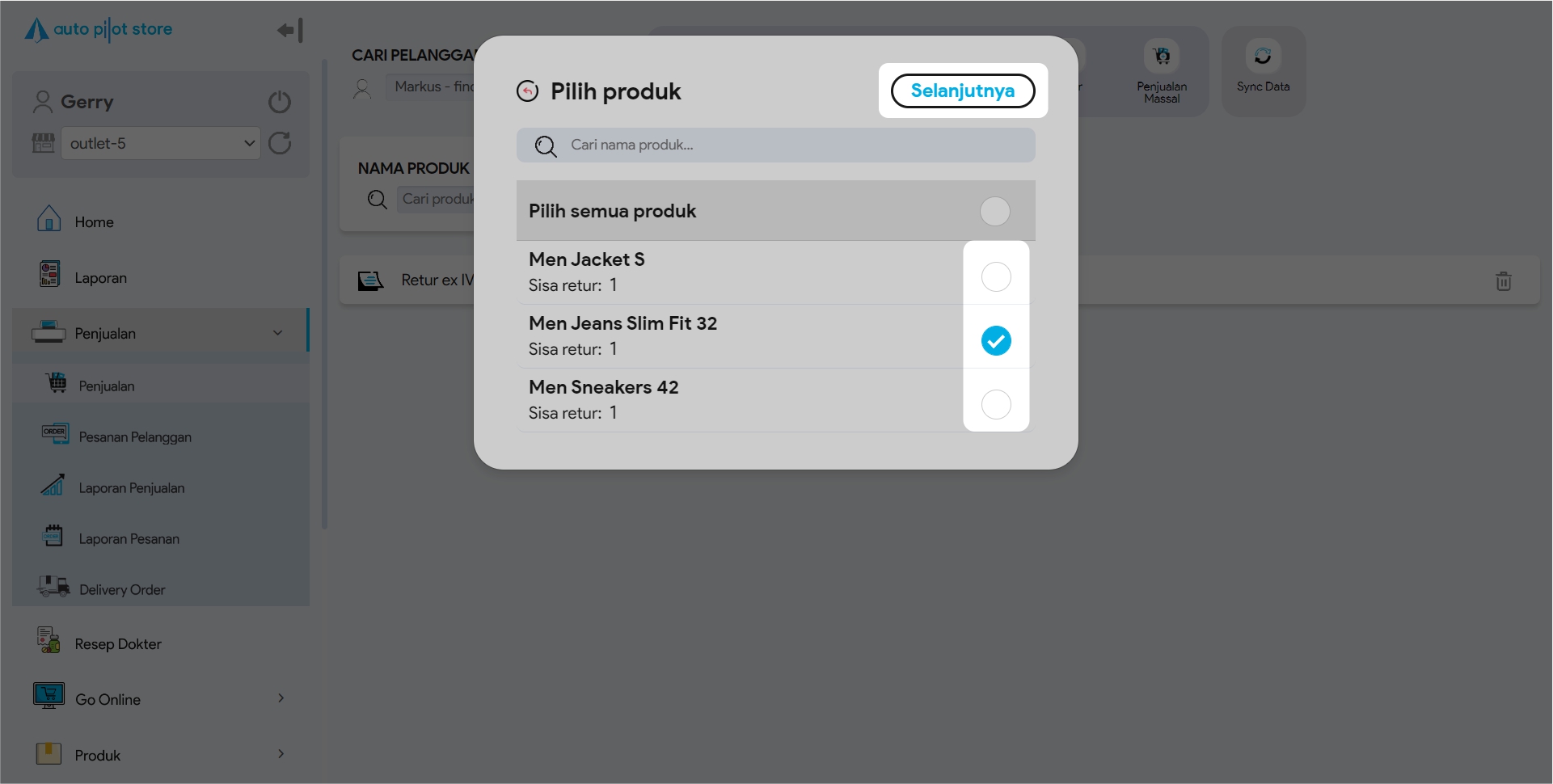Screen dimensions: 1553x784
Task: Click the Sync Data icon
Action: (1263, 57)
